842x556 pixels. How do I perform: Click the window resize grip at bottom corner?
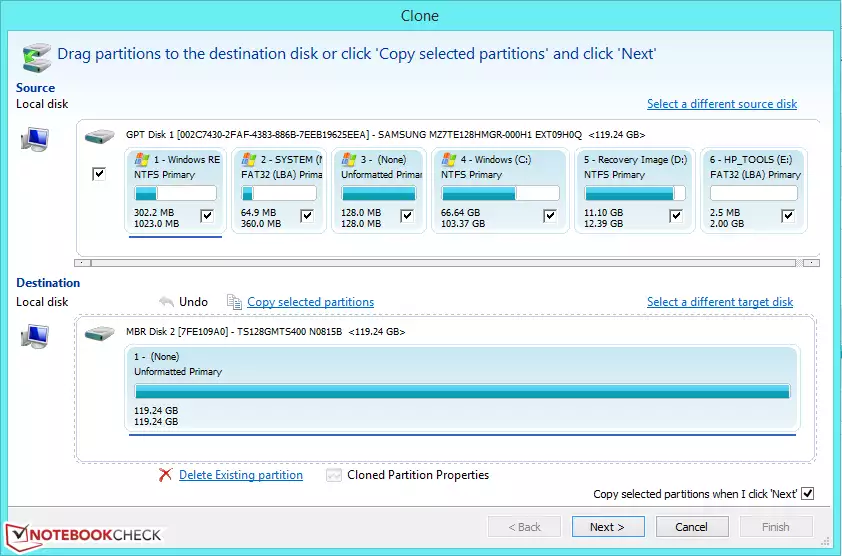[825, 541]
